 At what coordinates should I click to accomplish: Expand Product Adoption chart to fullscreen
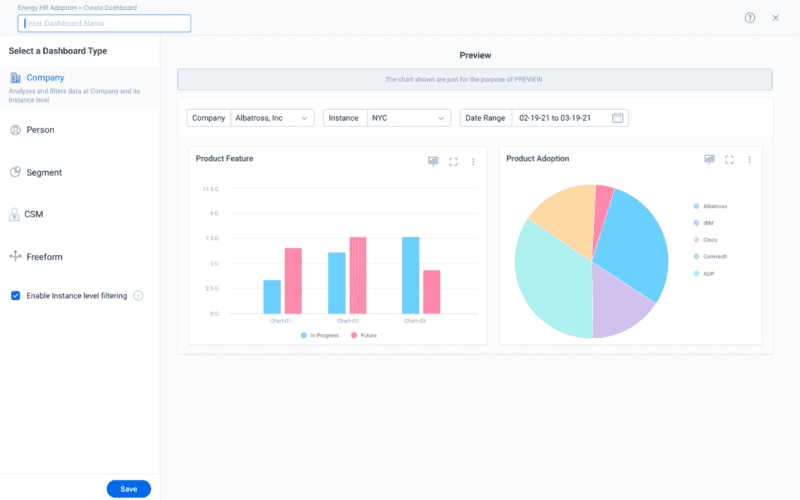point(729,159)
